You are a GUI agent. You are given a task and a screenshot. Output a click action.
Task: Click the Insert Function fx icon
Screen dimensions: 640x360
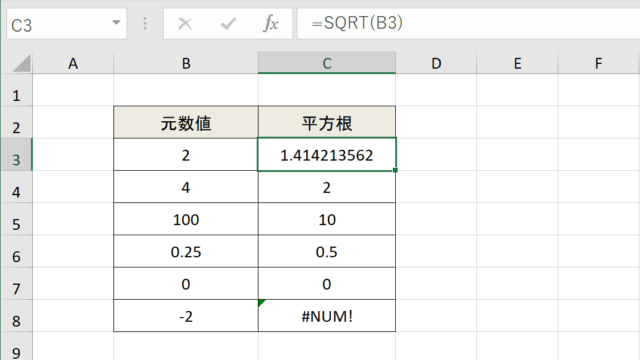[x=271, y=23]
